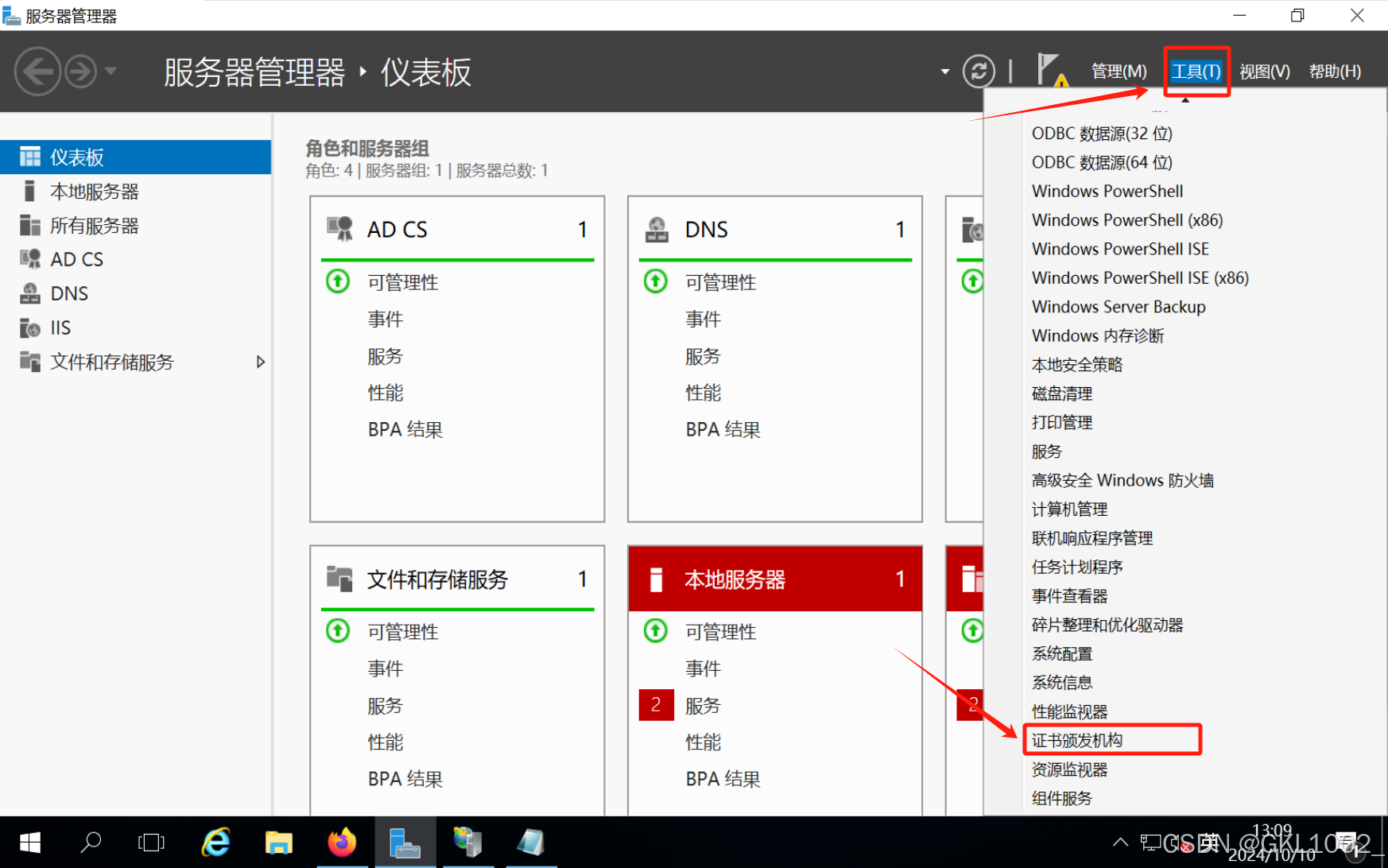The height and width of the screenshot is (868, 1388).
Task: Open Windows 内存诊断
Action: tap(1098, 335)
